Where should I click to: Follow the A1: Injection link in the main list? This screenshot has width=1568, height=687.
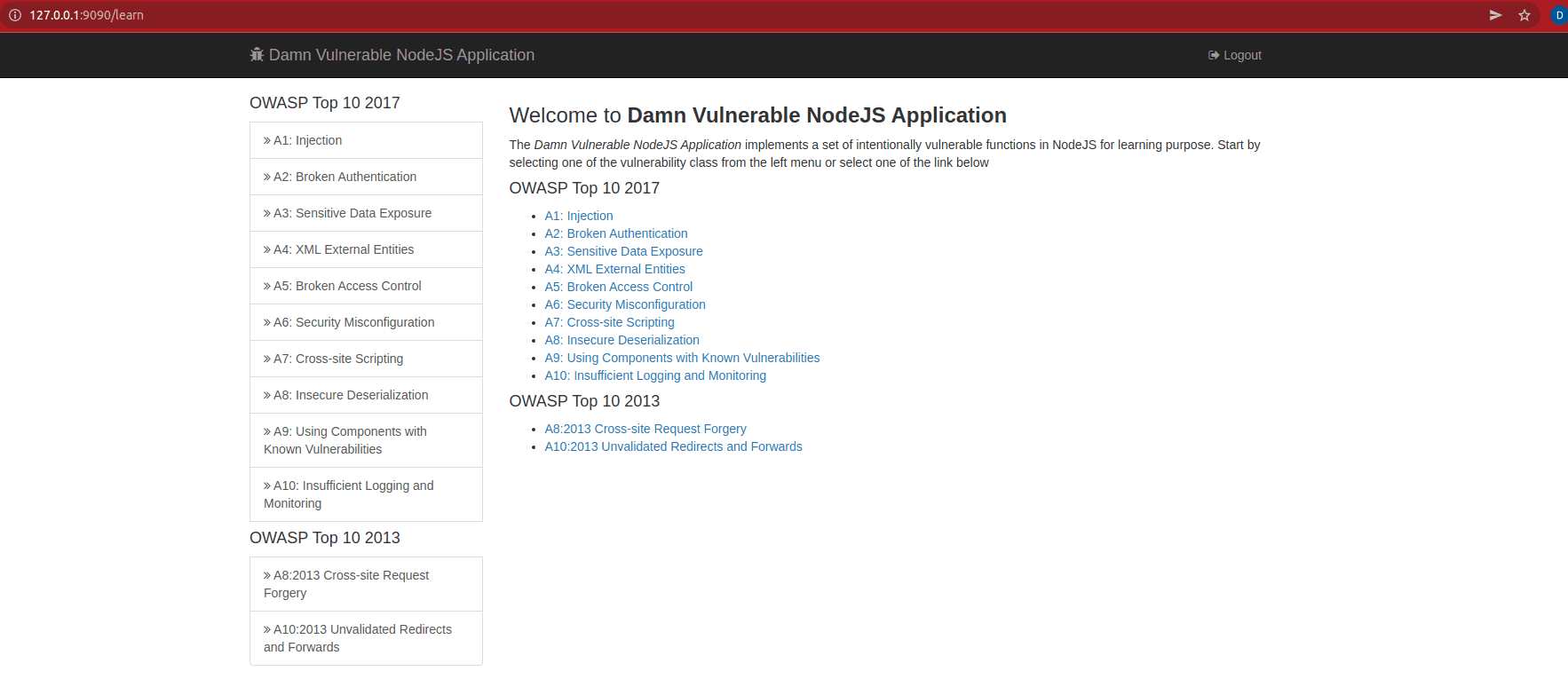tap(579, 216)
